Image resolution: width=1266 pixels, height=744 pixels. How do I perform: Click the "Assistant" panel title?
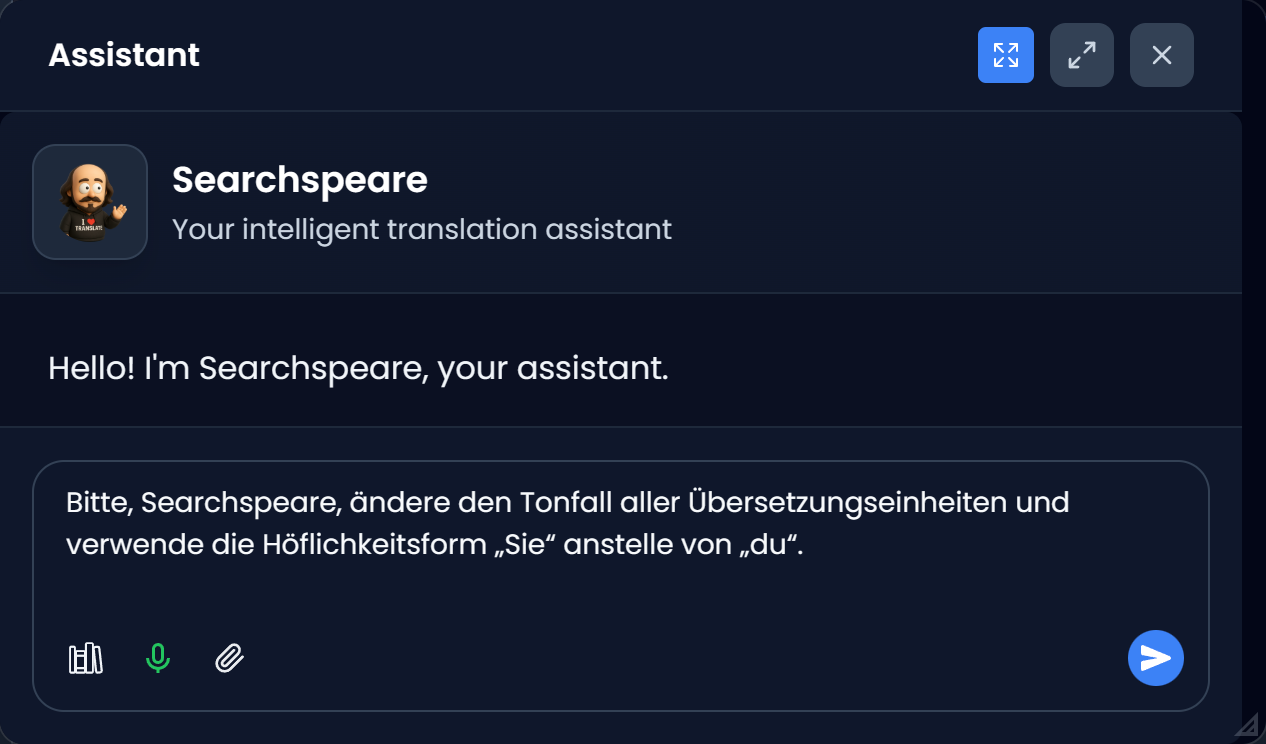click(x=124, y=55)
